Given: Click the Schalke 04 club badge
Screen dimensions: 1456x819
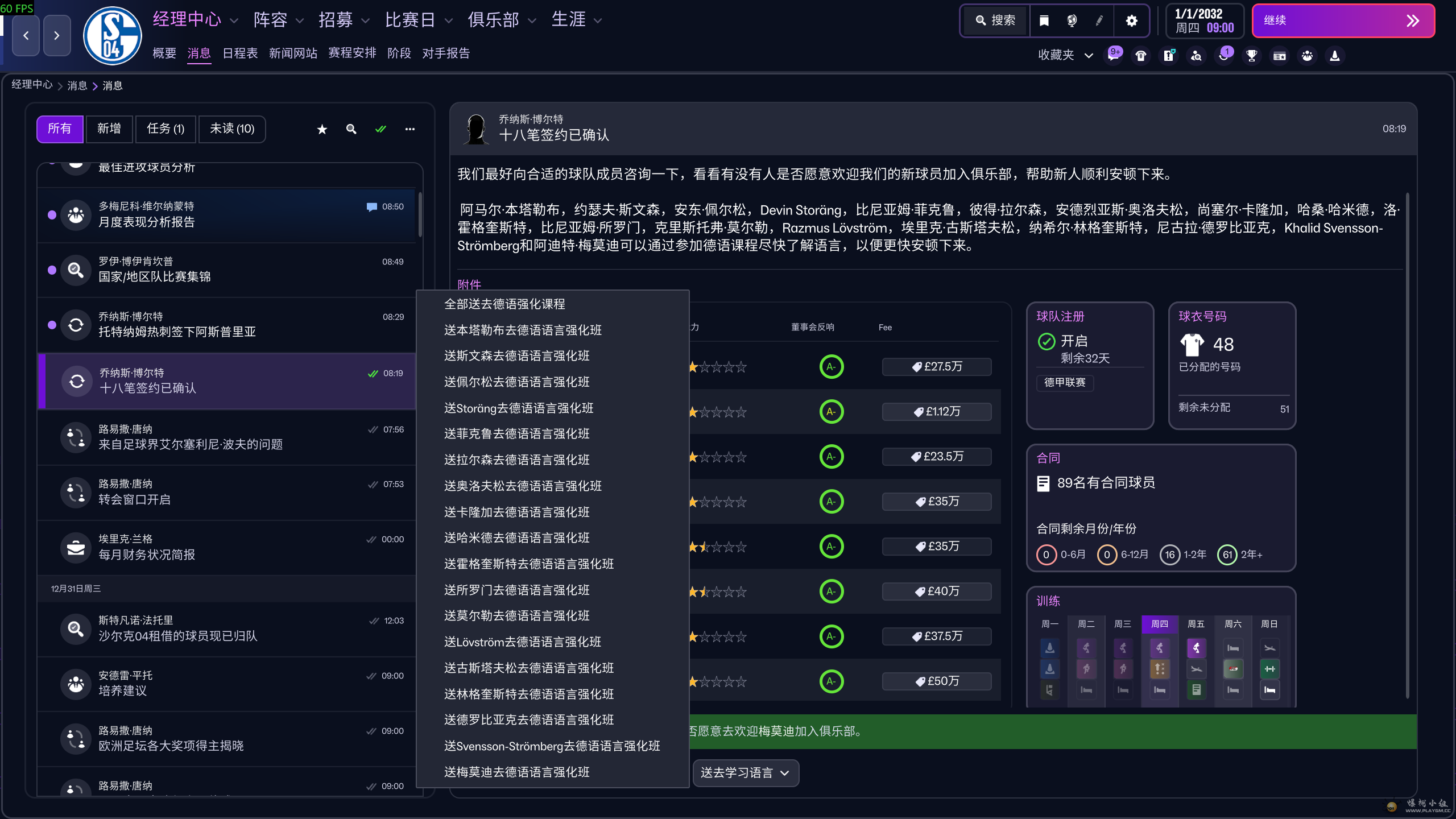Looking at the screenshot, I should 112,36.
